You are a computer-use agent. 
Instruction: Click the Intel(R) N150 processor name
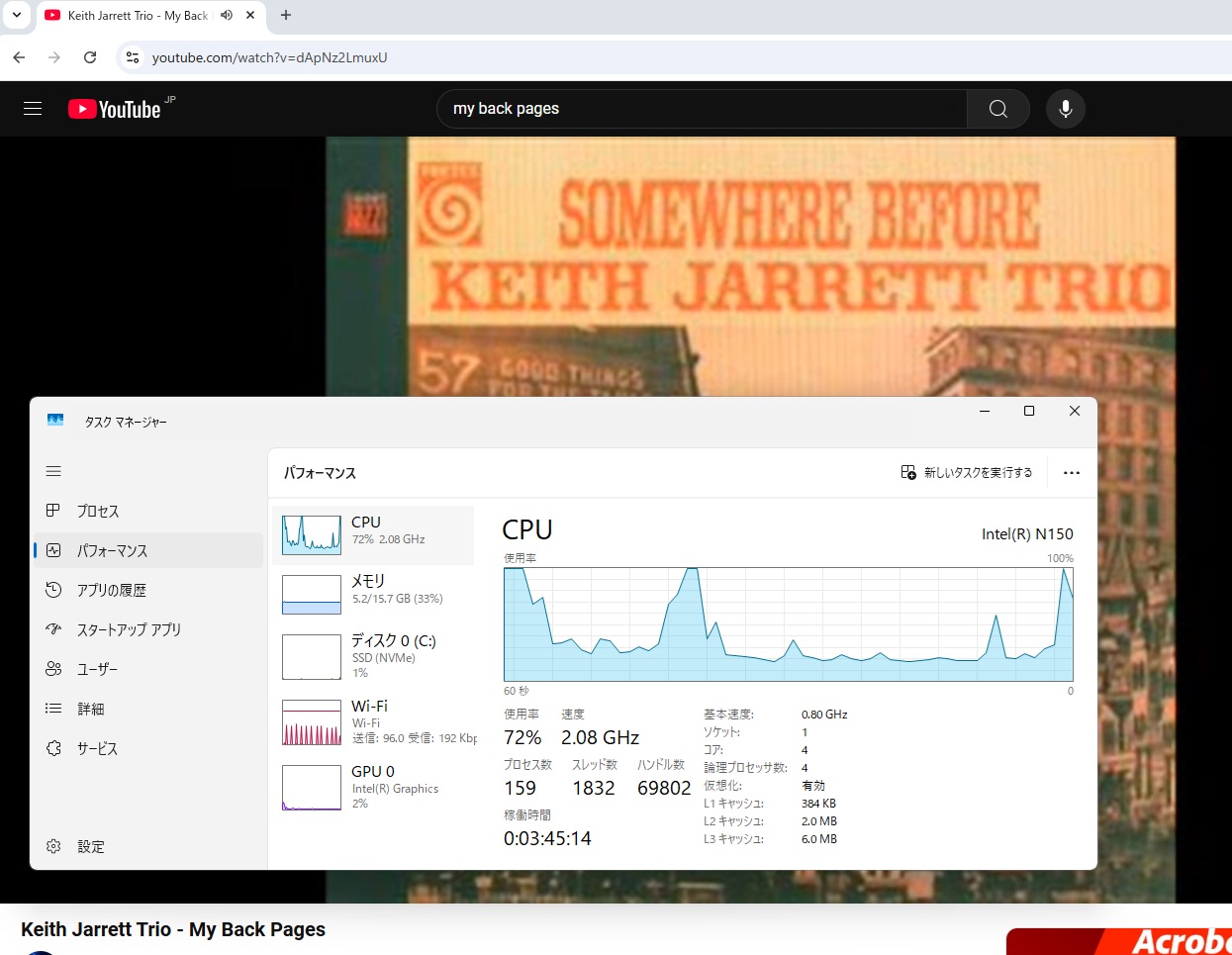[1027, 534]
